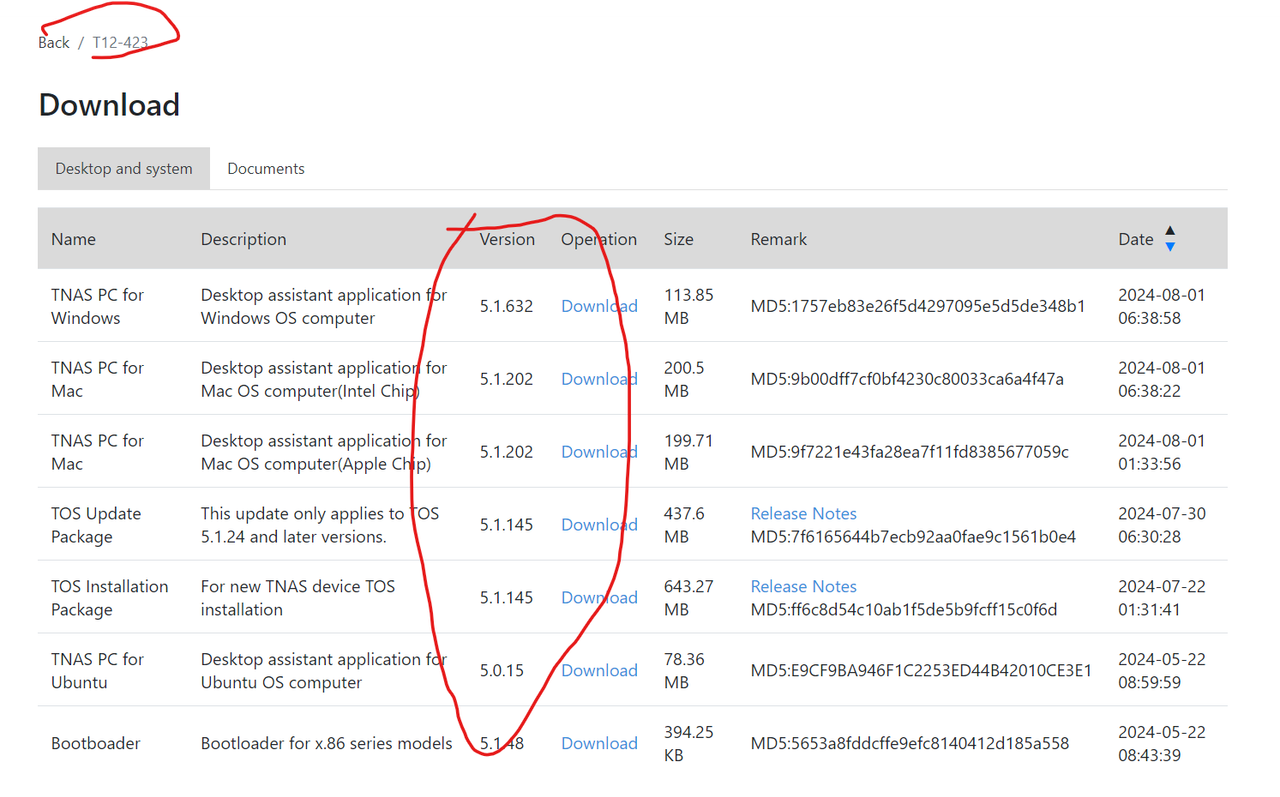Click the new TNAS device installation description
Image resolution: width=1280 pixels, height=797 pixels.
[x=298, y=598]
